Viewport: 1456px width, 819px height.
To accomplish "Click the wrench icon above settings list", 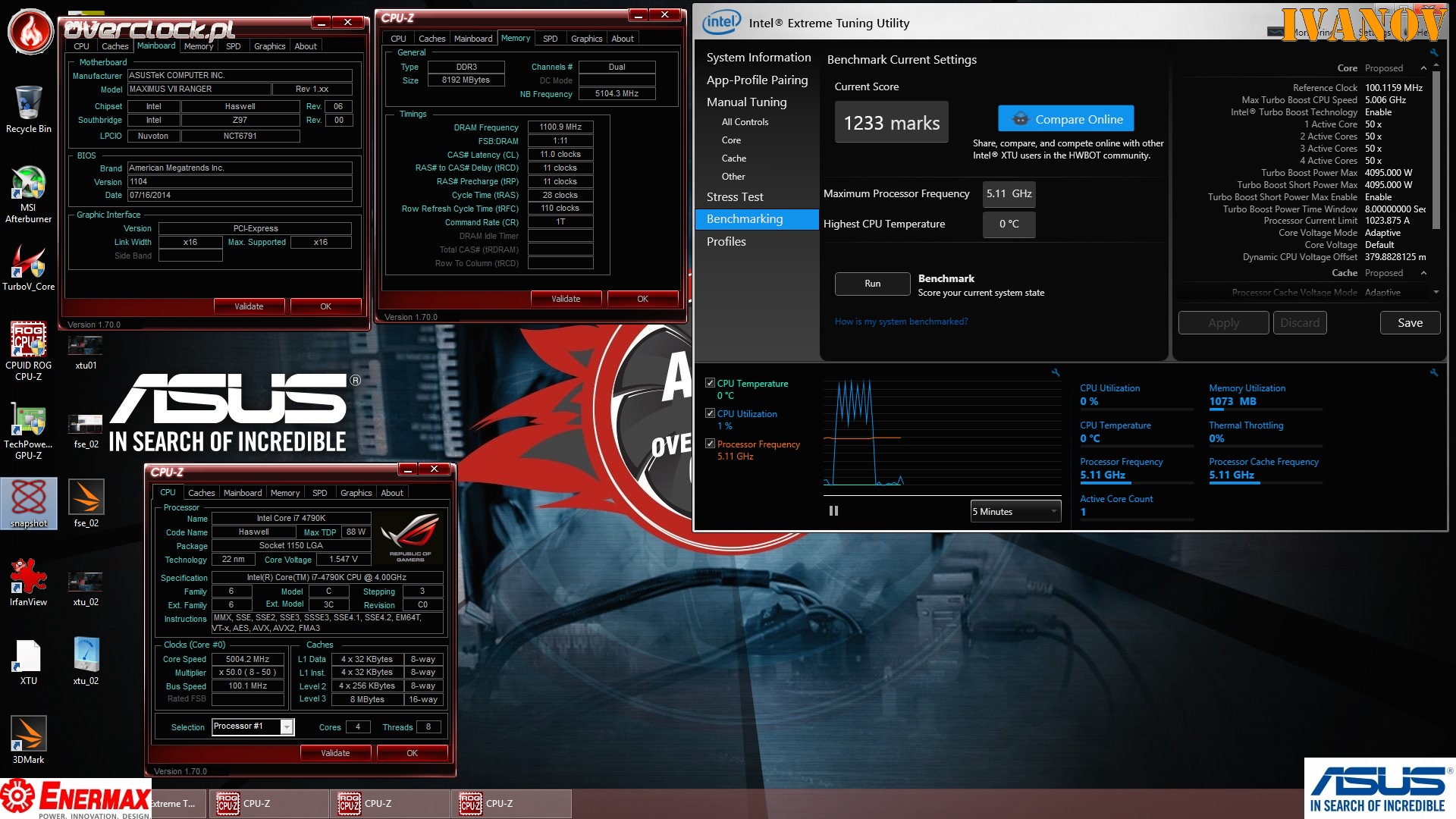I will 1434,52.
